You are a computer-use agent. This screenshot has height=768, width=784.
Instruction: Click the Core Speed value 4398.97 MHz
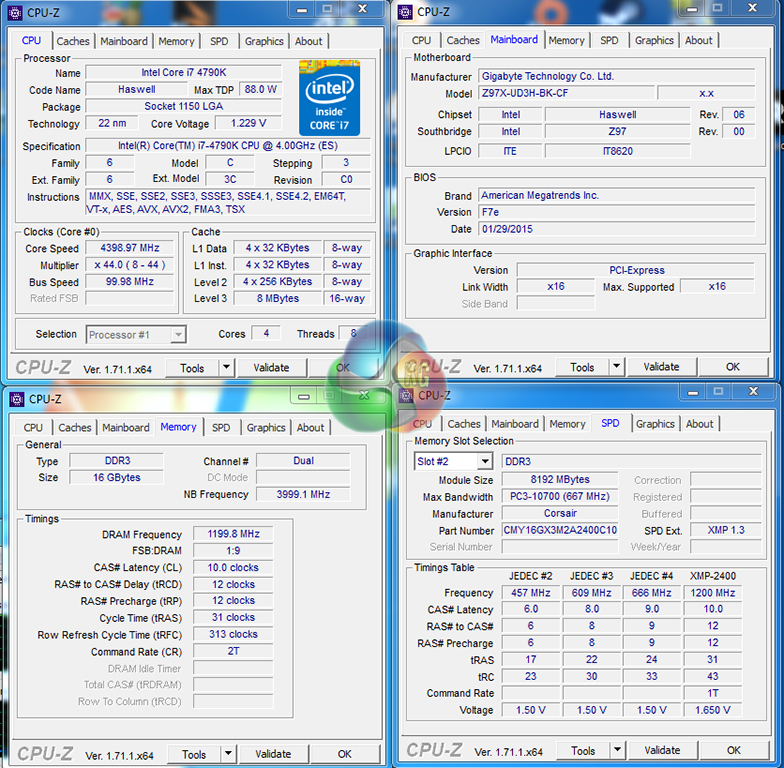point(130,248)
